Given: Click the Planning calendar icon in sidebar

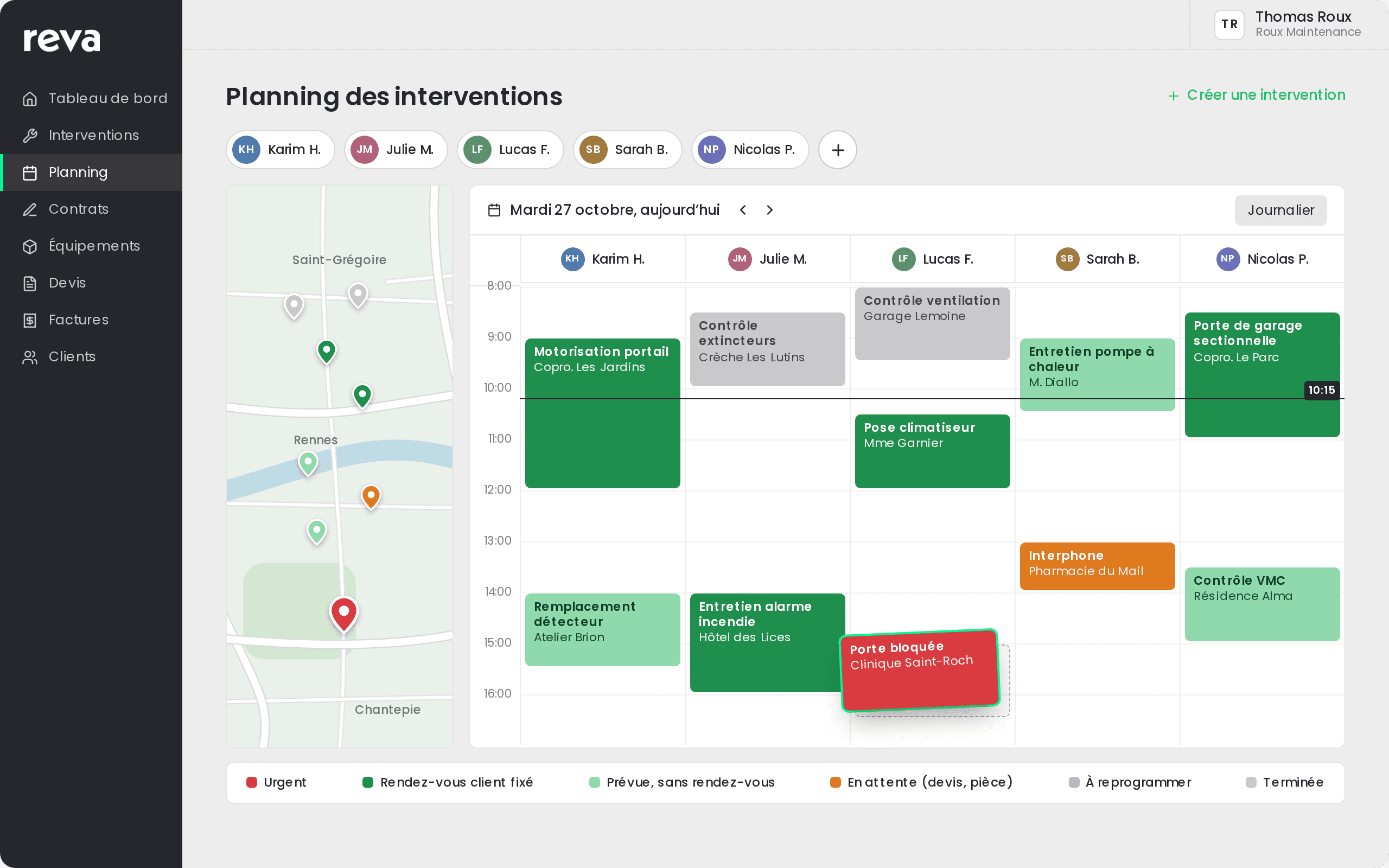Looking at the screenshot, I should click(30, 172).
